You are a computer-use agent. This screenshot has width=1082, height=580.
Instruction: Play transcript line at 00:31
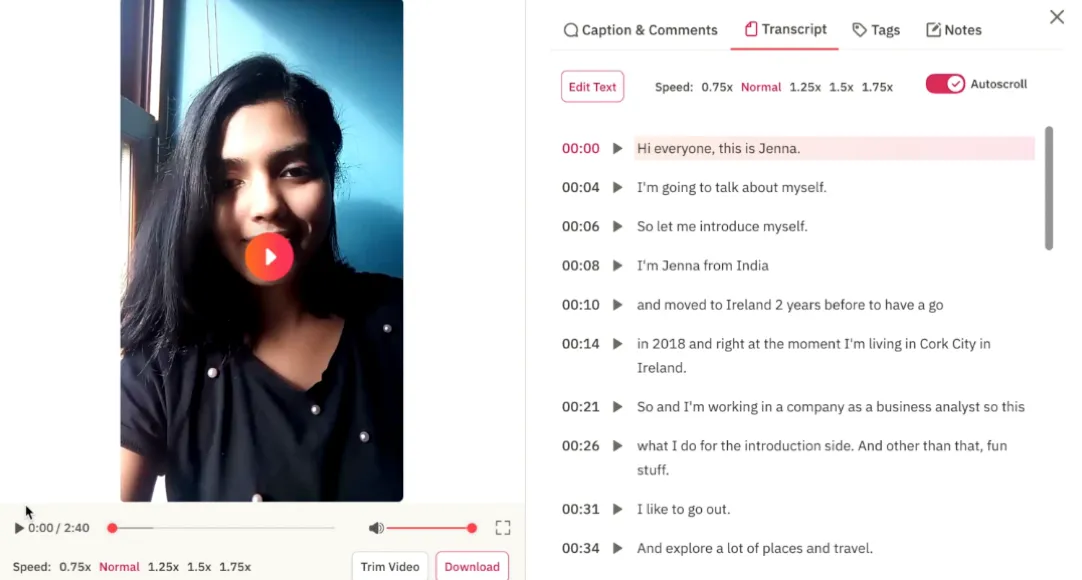[x=618, y=509]
